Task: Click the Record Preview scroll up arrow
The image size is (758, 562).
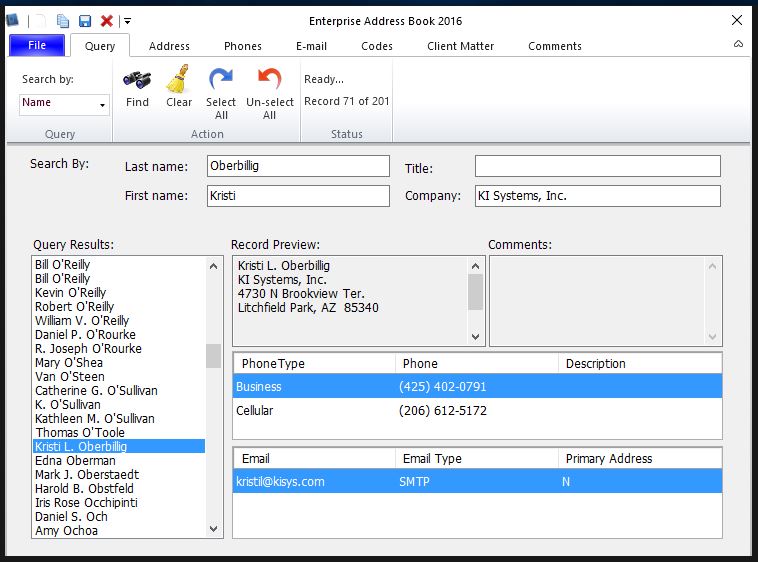Action: (x=475, y=266)
